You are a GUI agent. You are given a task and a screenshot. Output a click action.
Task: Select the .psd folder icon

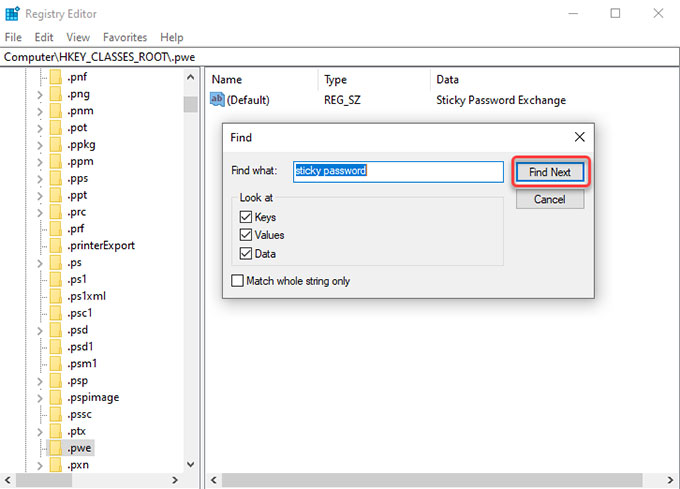click(x=56, y=330)
